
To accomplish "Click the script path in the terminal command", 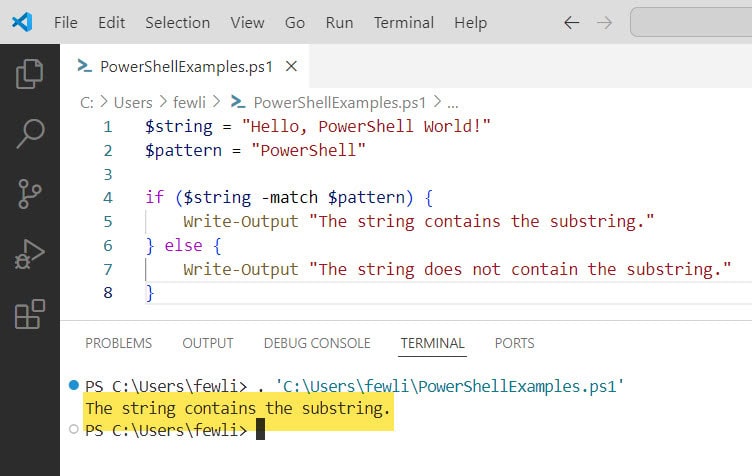I will point(449,386).
